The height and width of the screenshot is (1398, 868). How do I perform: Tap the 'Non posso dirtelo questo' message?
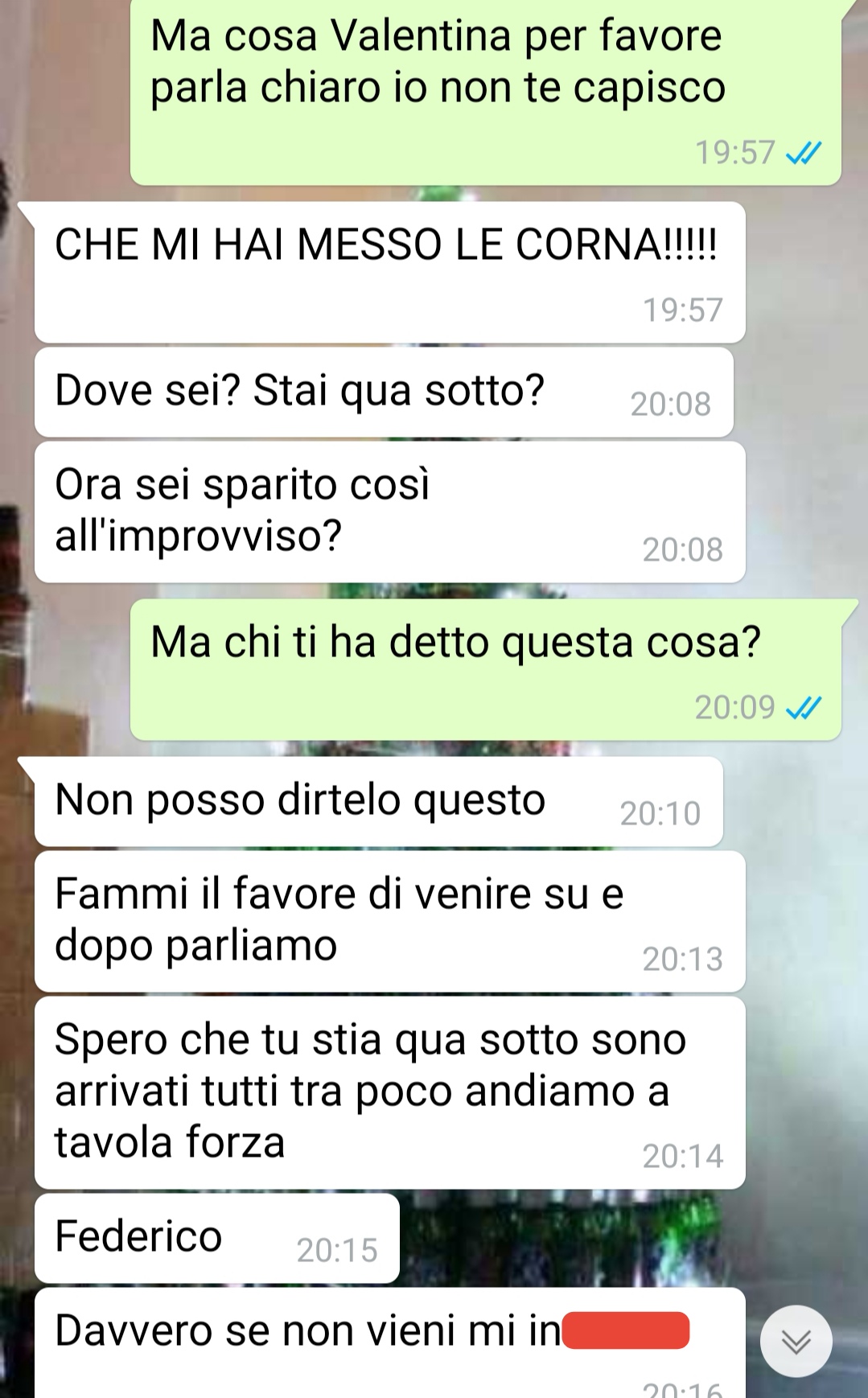378,802
